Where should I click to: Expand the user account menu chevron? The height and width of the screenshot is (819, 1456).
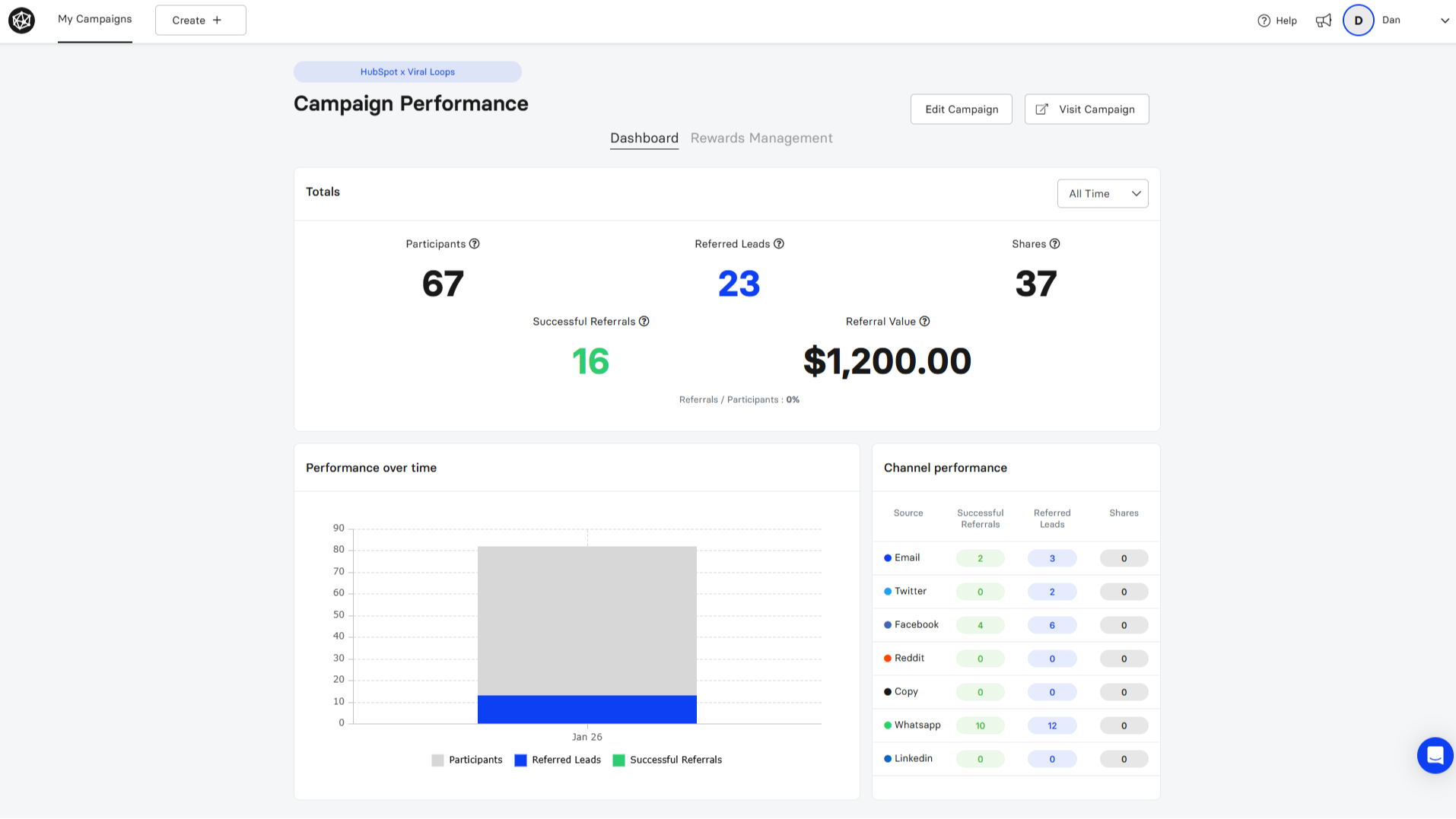tap(1444, 21)
